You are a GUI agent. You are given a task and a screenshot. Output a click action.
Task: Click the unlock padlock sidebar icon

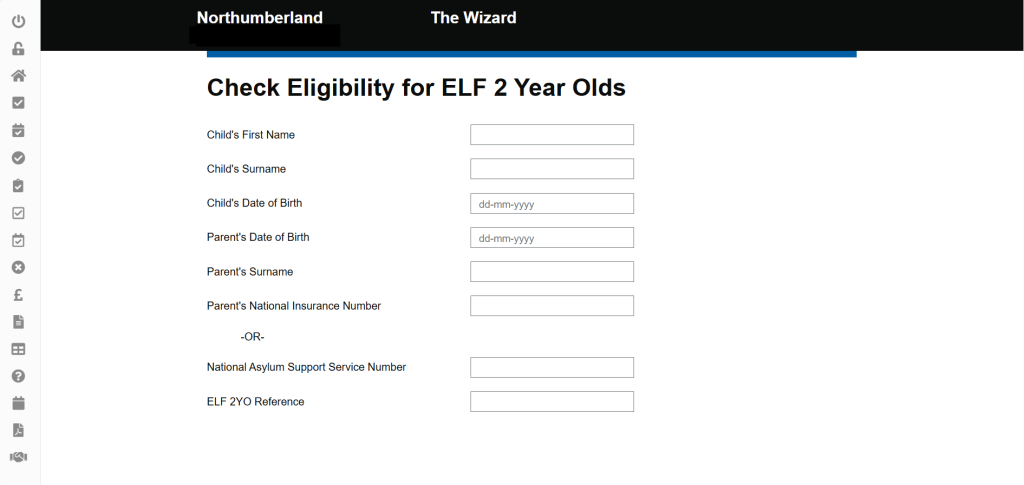pyautogui.click(x=18, y=48)
